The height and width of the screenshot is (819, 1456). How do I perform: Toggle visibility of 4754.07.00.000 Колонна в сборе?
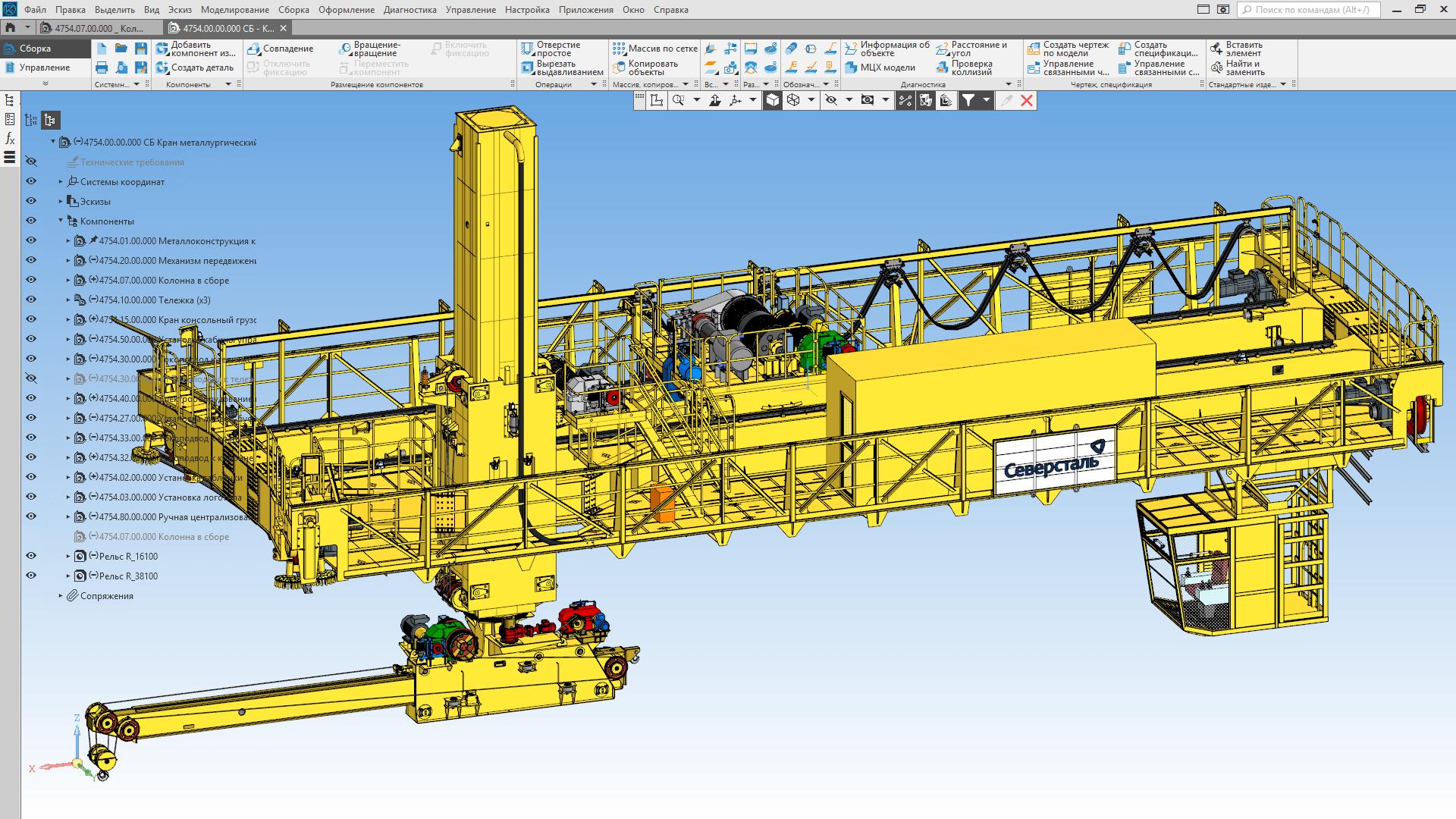pos(31,280)
